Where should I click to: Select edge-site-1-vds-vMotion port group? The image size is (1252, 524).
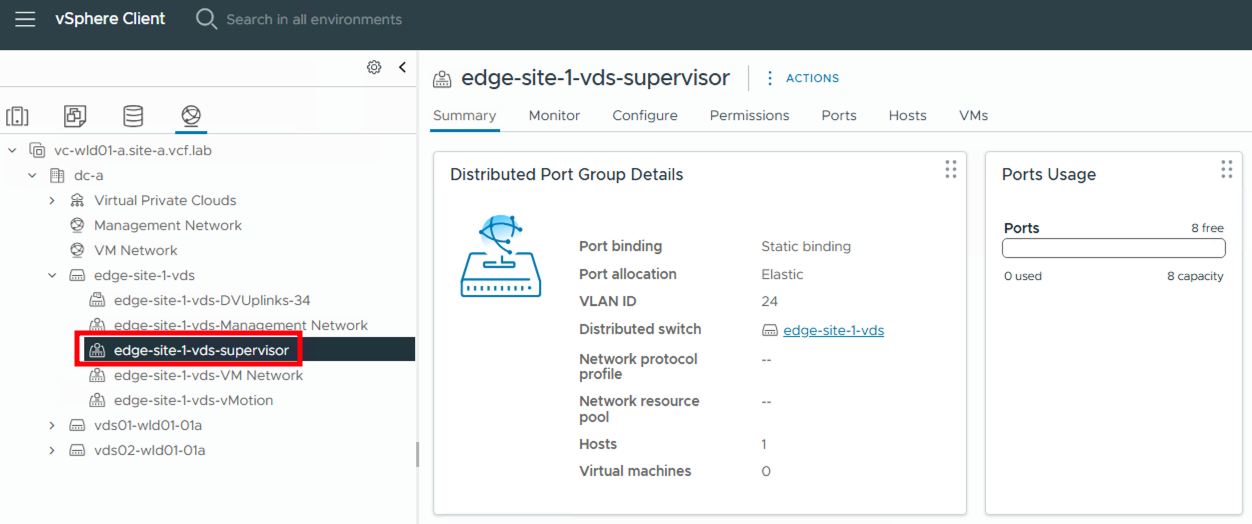[193, 401]
